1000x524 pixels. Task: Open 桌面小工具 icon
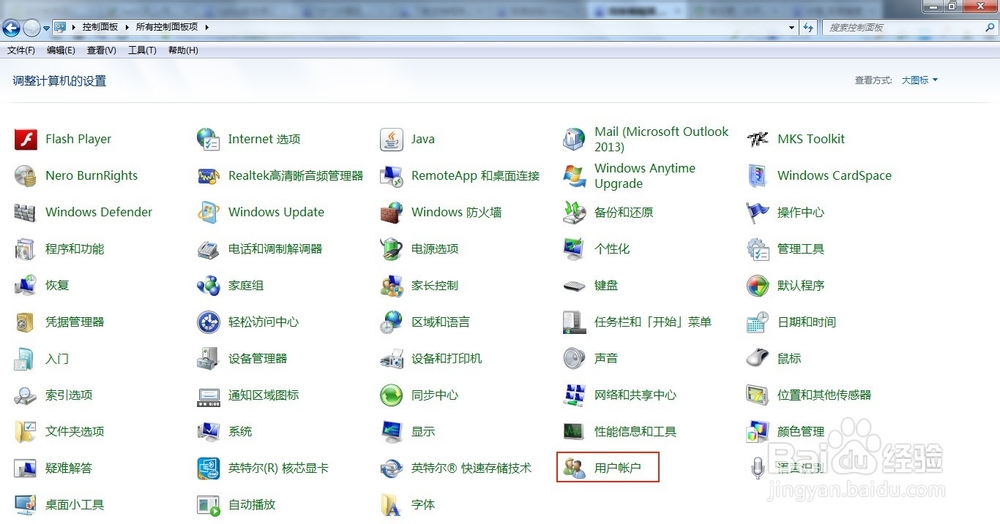click(26, 505)
